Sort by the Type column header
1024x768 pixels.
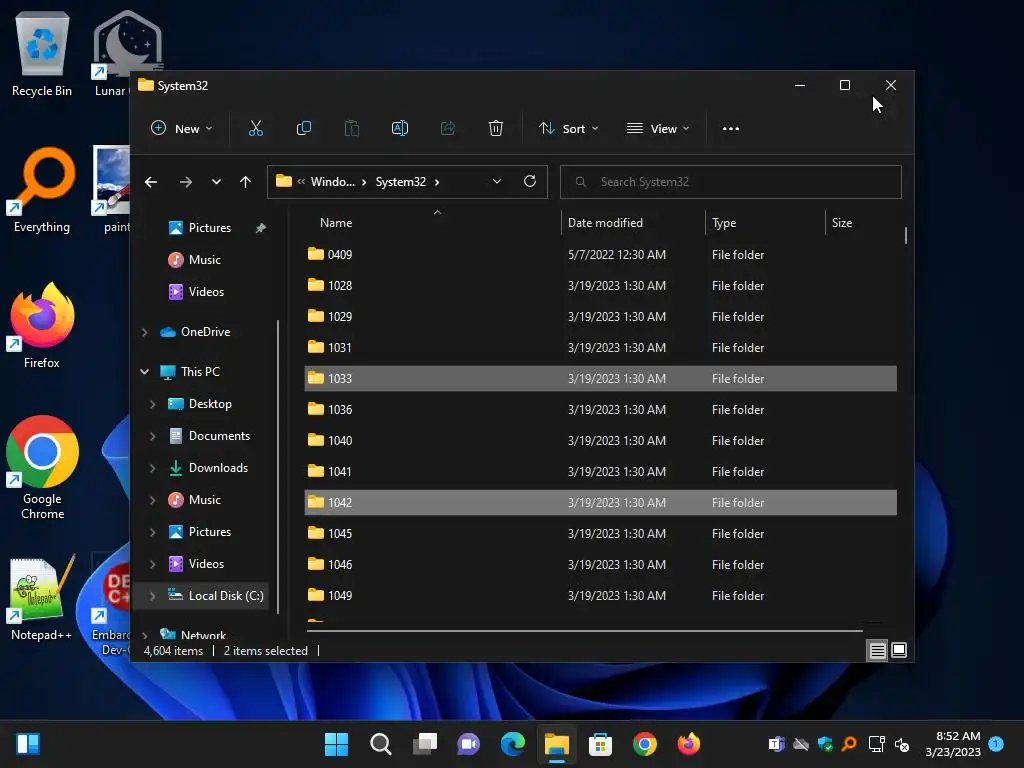click(x=724, y=223)
